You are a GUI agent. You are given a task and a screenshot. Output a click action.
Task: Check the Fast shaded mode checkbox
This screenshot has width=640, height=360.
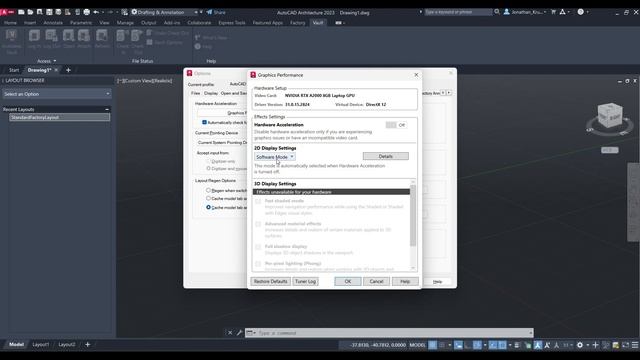pyautogui.click(x=258, y=201)
